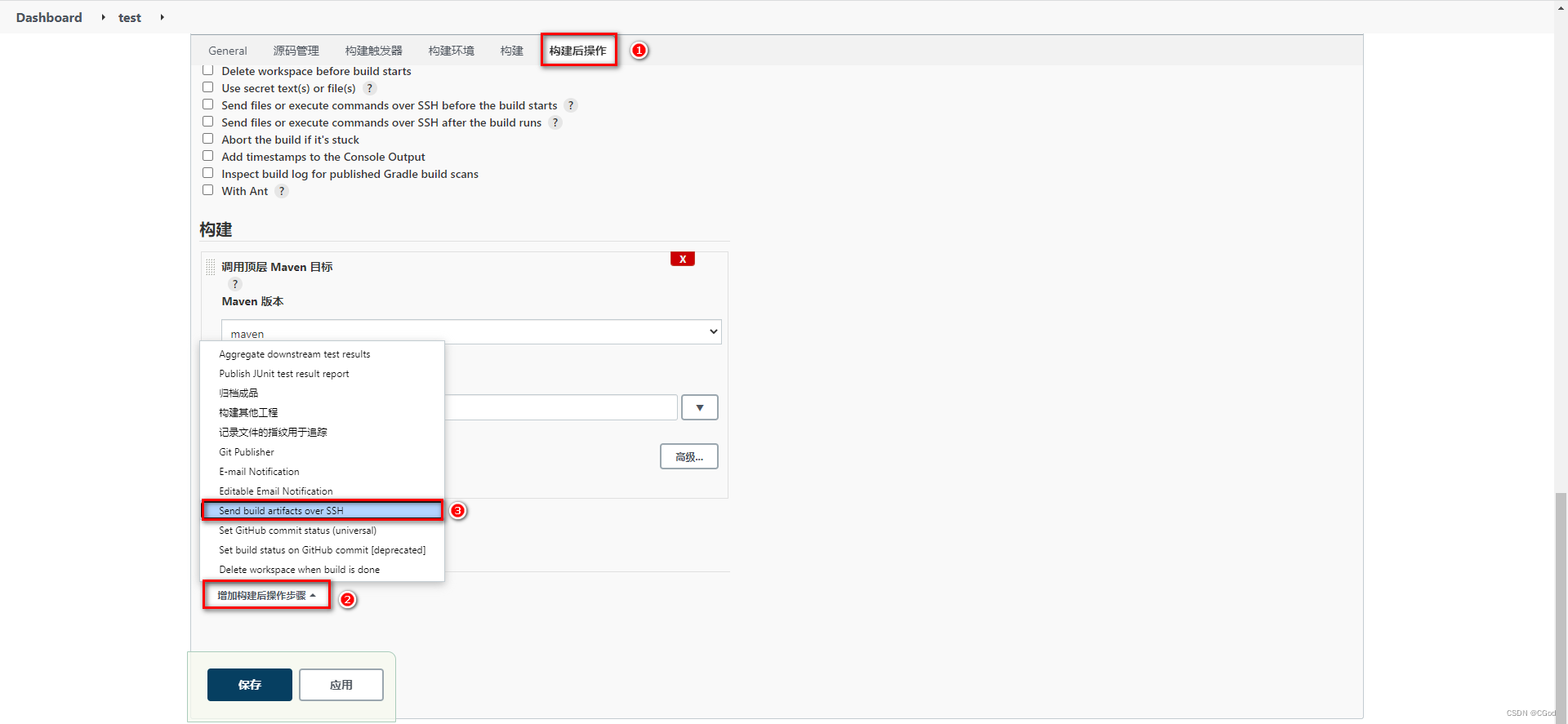This screenshot has width=1568, height=724.
Task: Open help icon under 调用顶层 Maven 目标
Action: click(235, 284)
